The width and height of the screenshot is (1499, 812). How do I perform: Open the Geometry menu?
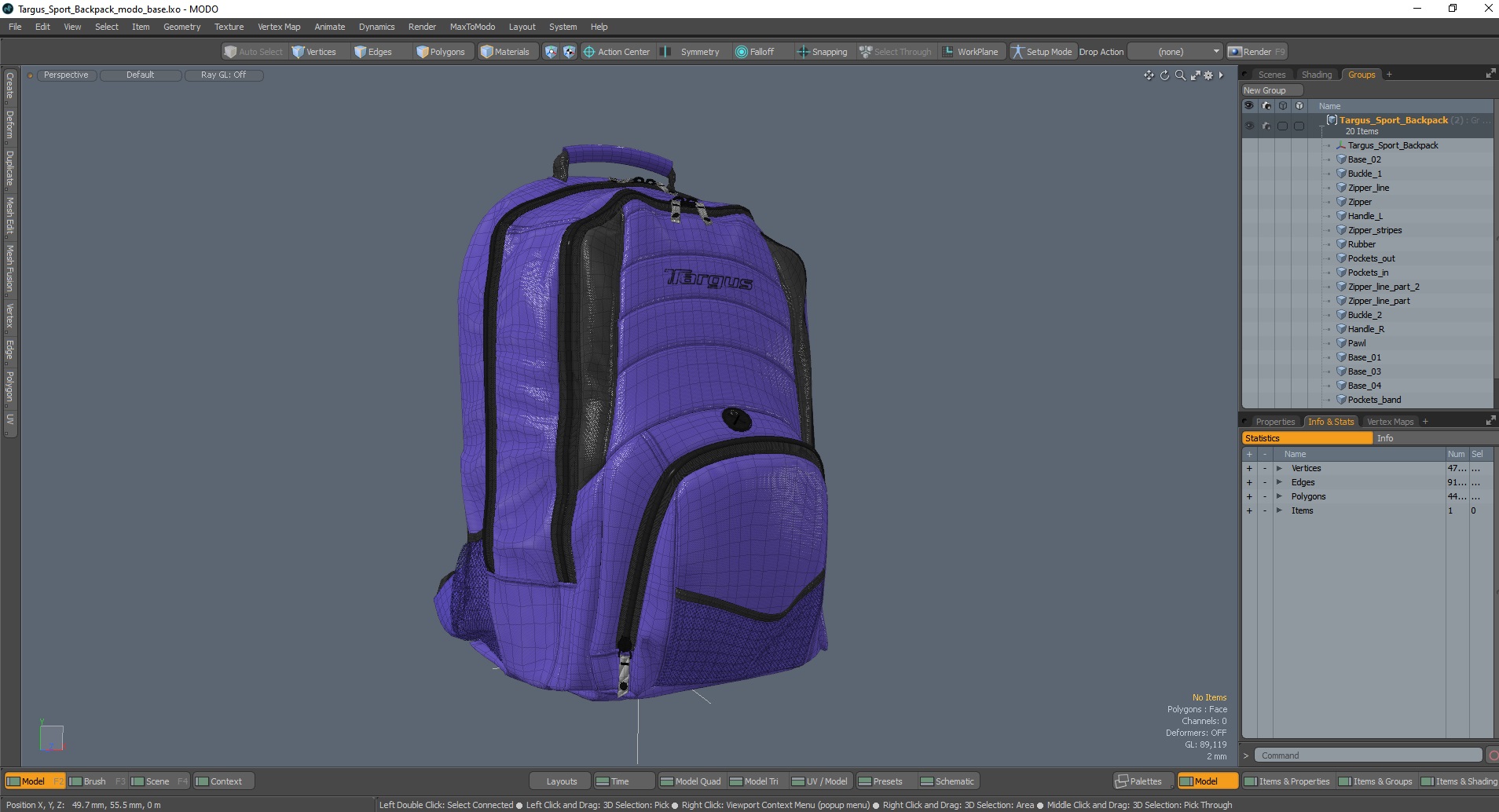point(181,27)
